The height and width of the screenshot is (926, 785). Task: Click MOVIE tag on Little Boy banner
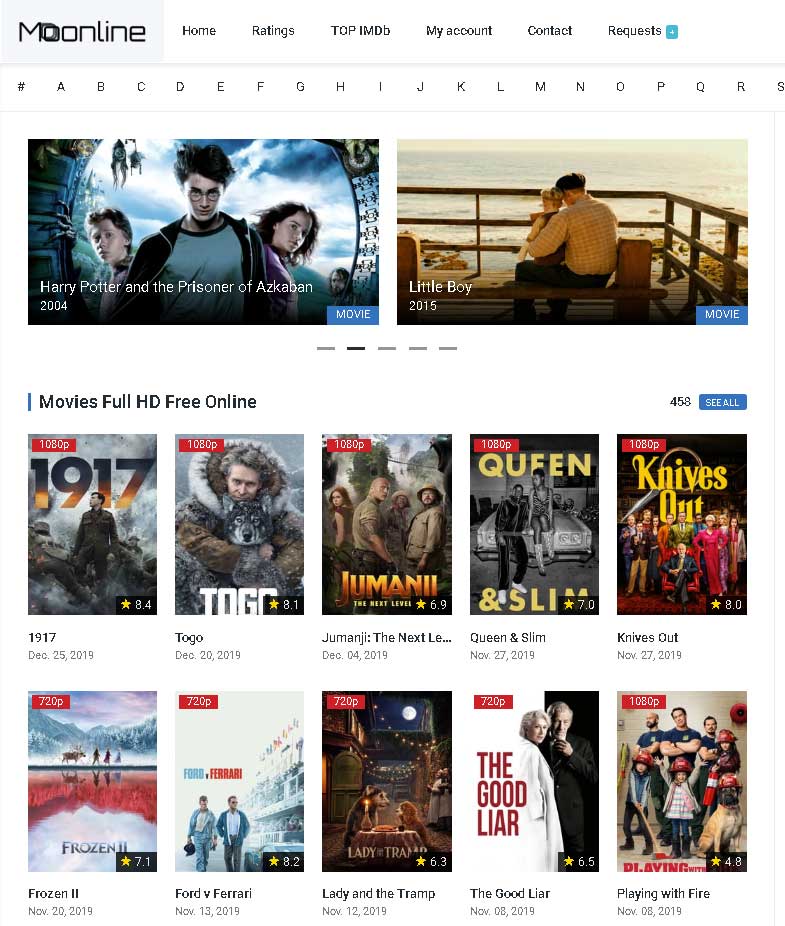[x=722, y=315]
